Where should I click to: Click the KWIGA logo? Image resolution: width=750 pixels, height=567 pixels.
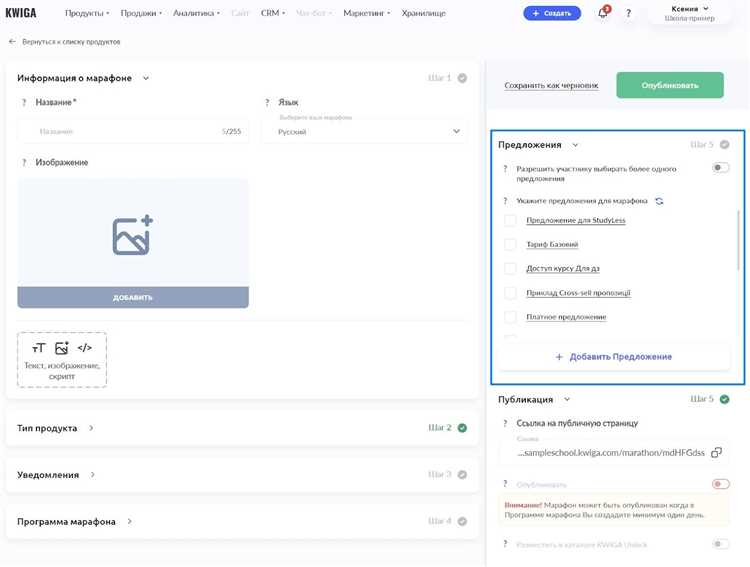click(21, 13)
